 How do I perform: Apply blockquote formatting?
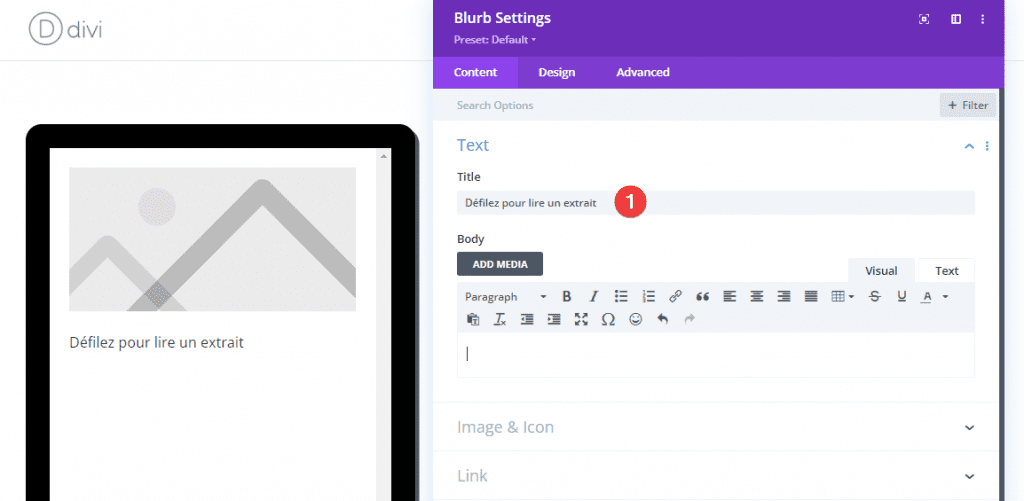[x=703, y=297]
